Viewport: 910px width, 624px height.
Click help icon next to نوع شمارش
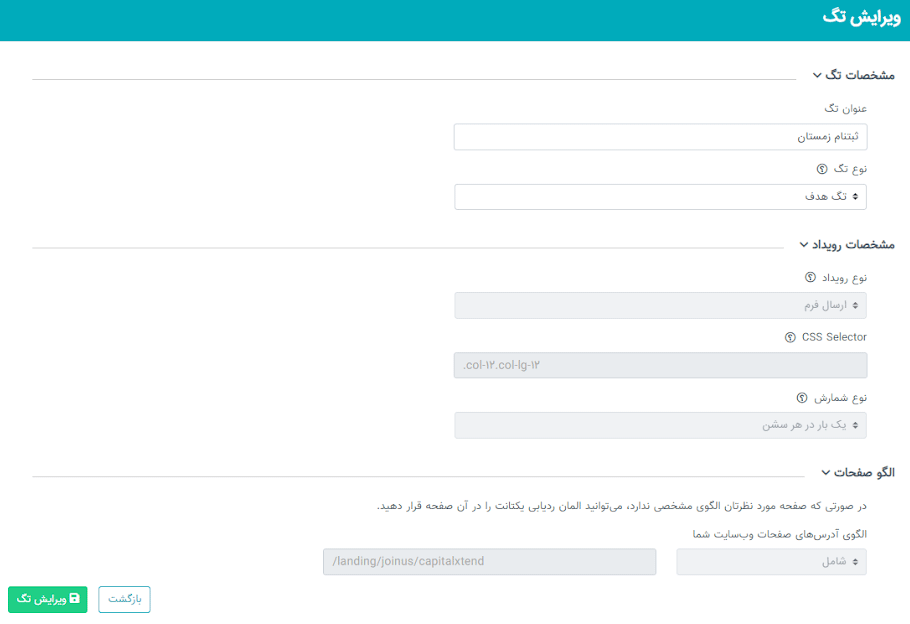point(801,398)
